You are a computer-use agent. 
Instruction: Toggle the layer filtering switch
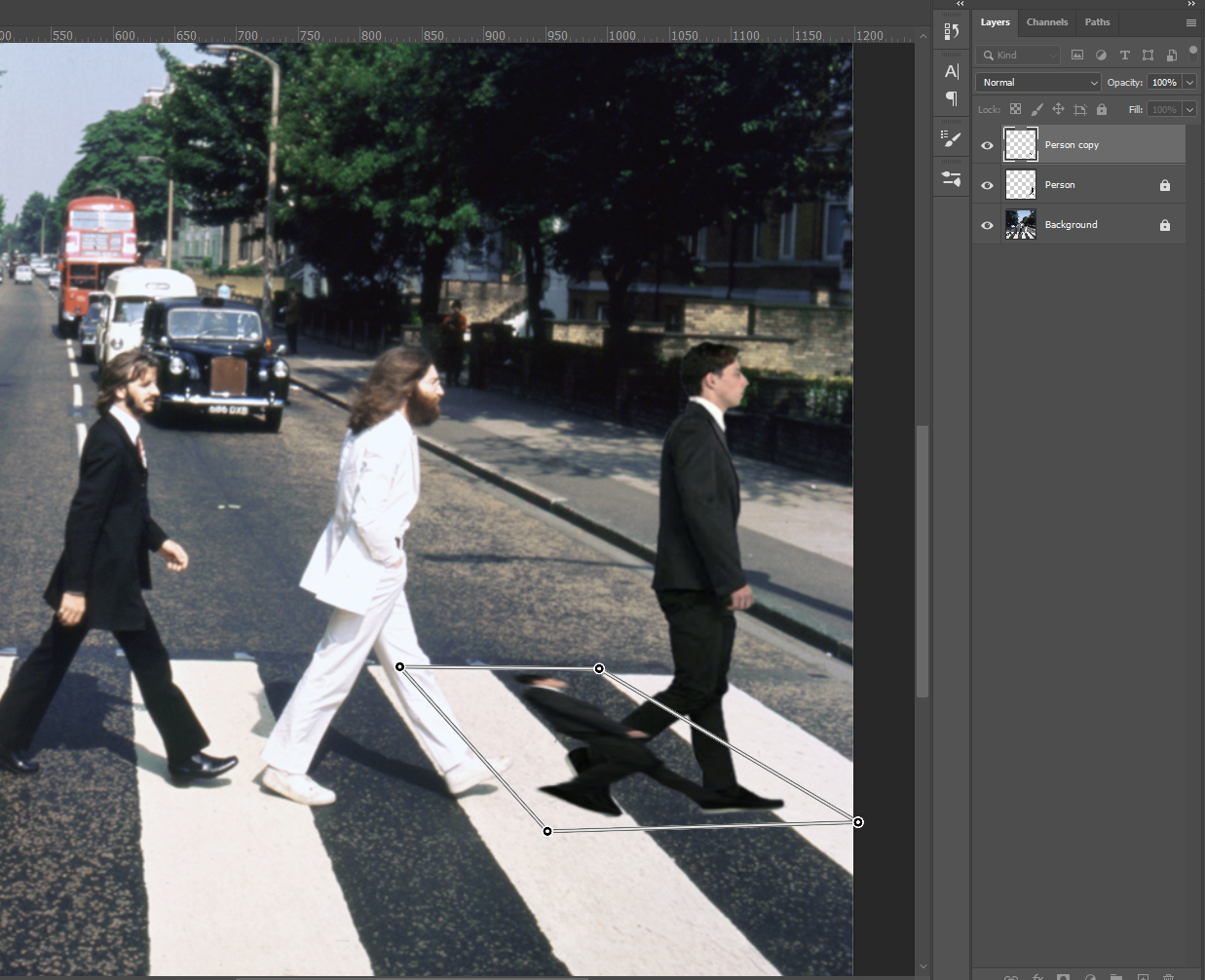pos(1193,54)
